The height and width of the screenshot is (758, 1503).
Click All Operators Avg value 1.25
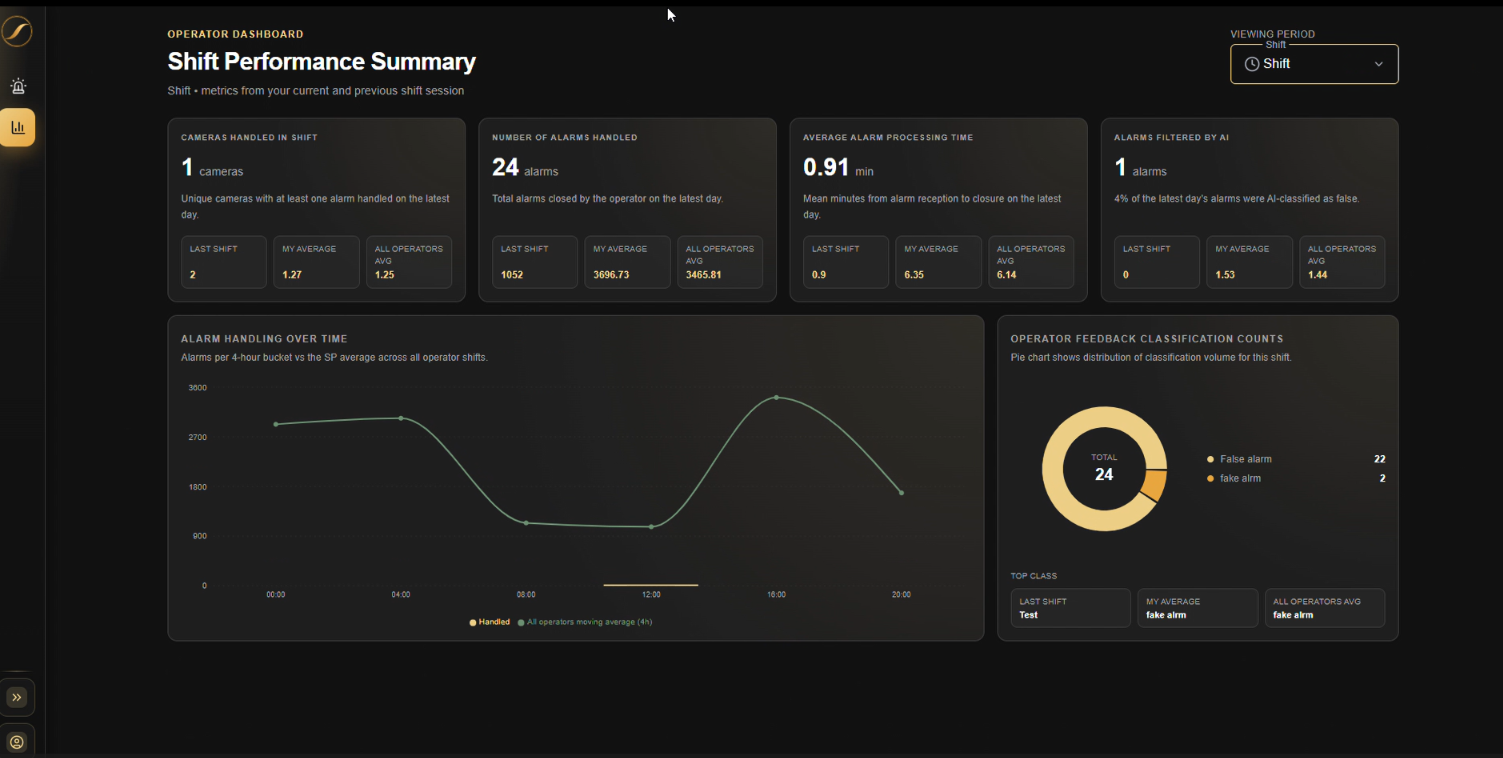385,274
